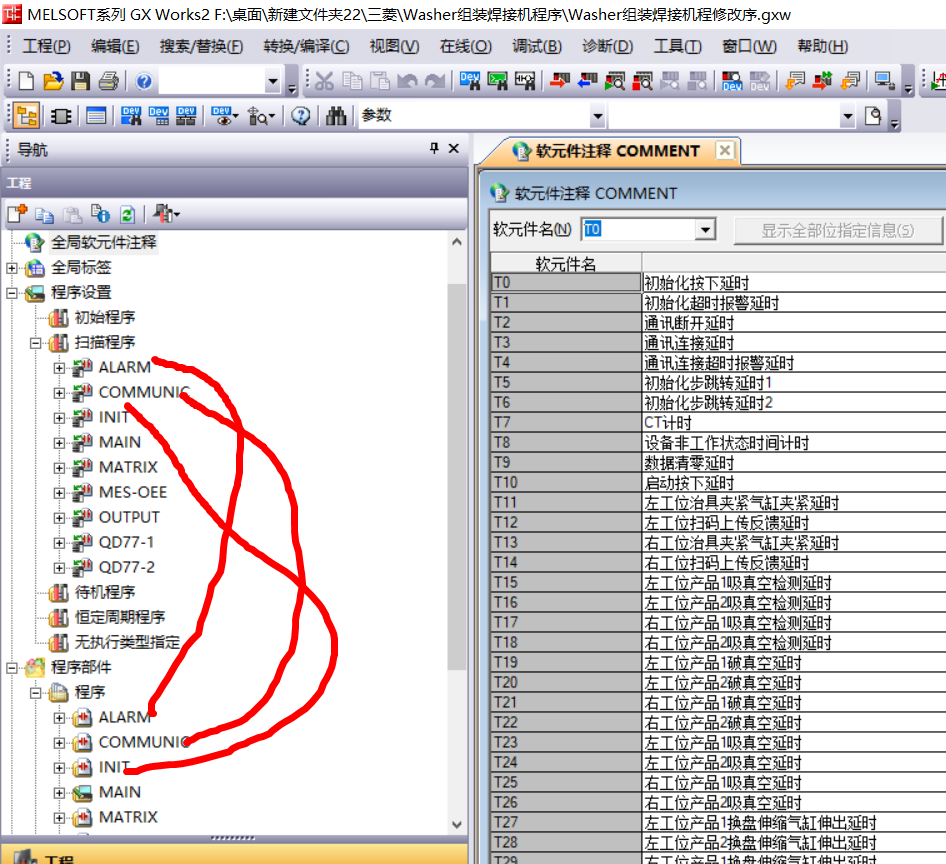Switch to the 软元件注释 COMMENT tab
946x864 pixels.
pyautogui.click(x=616, y=151)
